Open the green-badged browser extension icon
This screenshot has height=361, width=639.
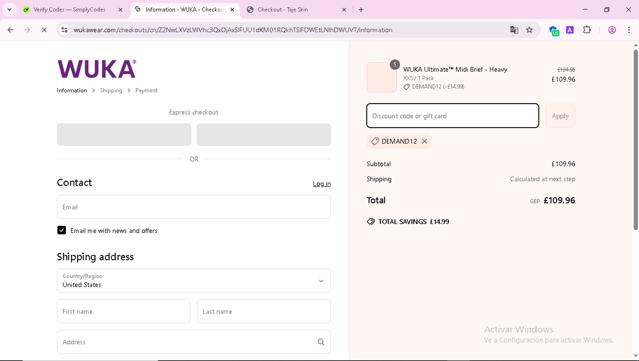(x=554, y=31)
